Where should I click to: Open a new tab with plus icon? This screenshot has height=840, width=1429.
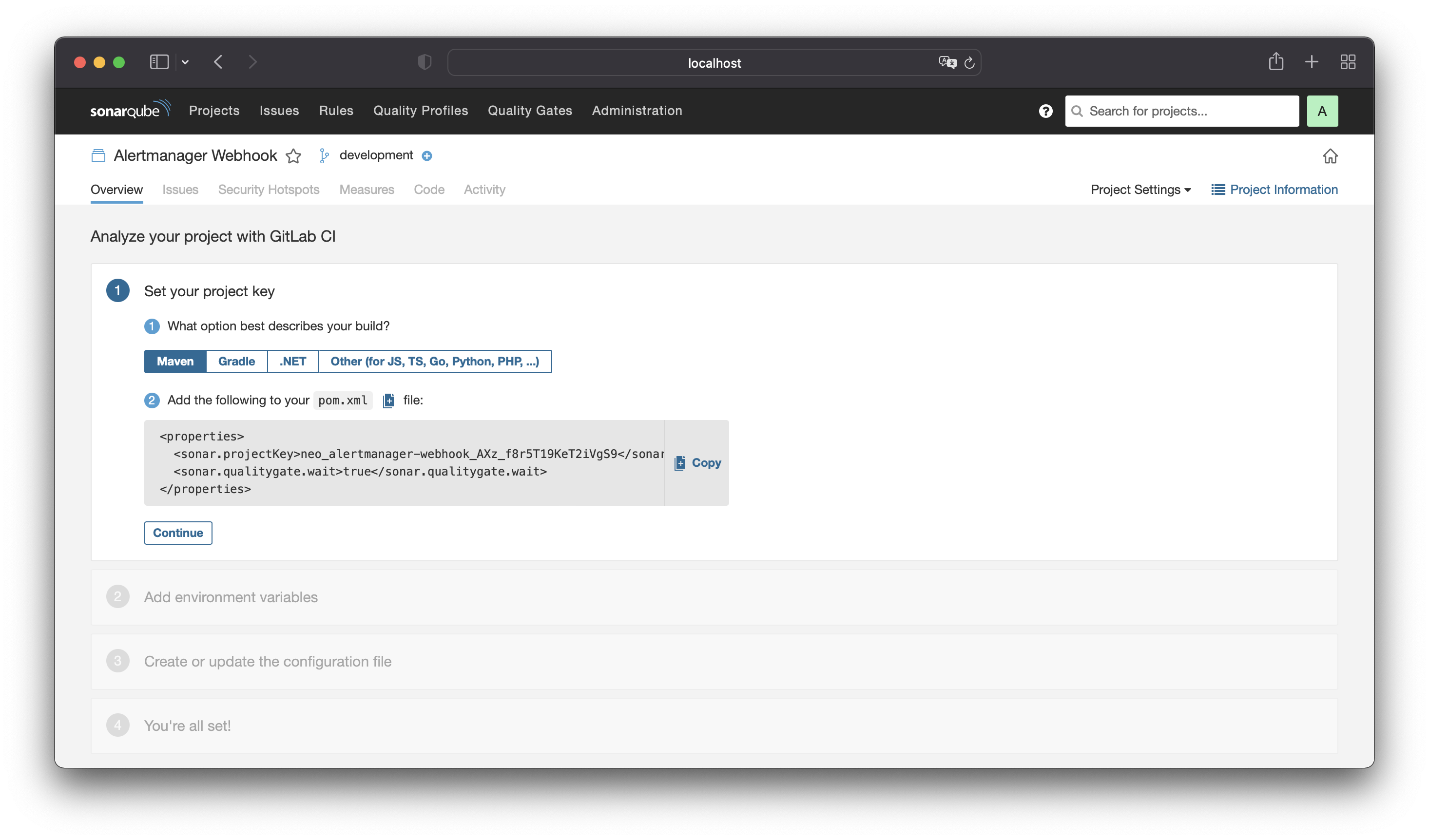(1311, 62)
